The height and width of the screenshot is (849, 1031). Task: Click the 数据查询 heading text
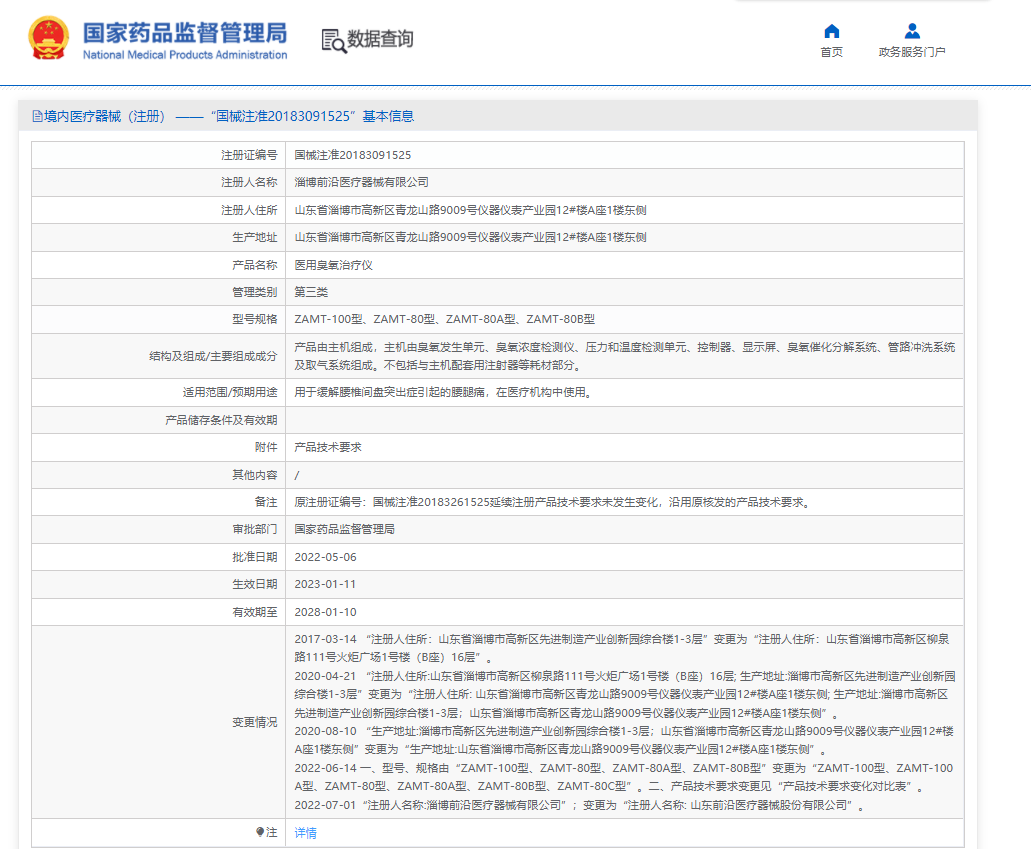(x=380, y=39)
